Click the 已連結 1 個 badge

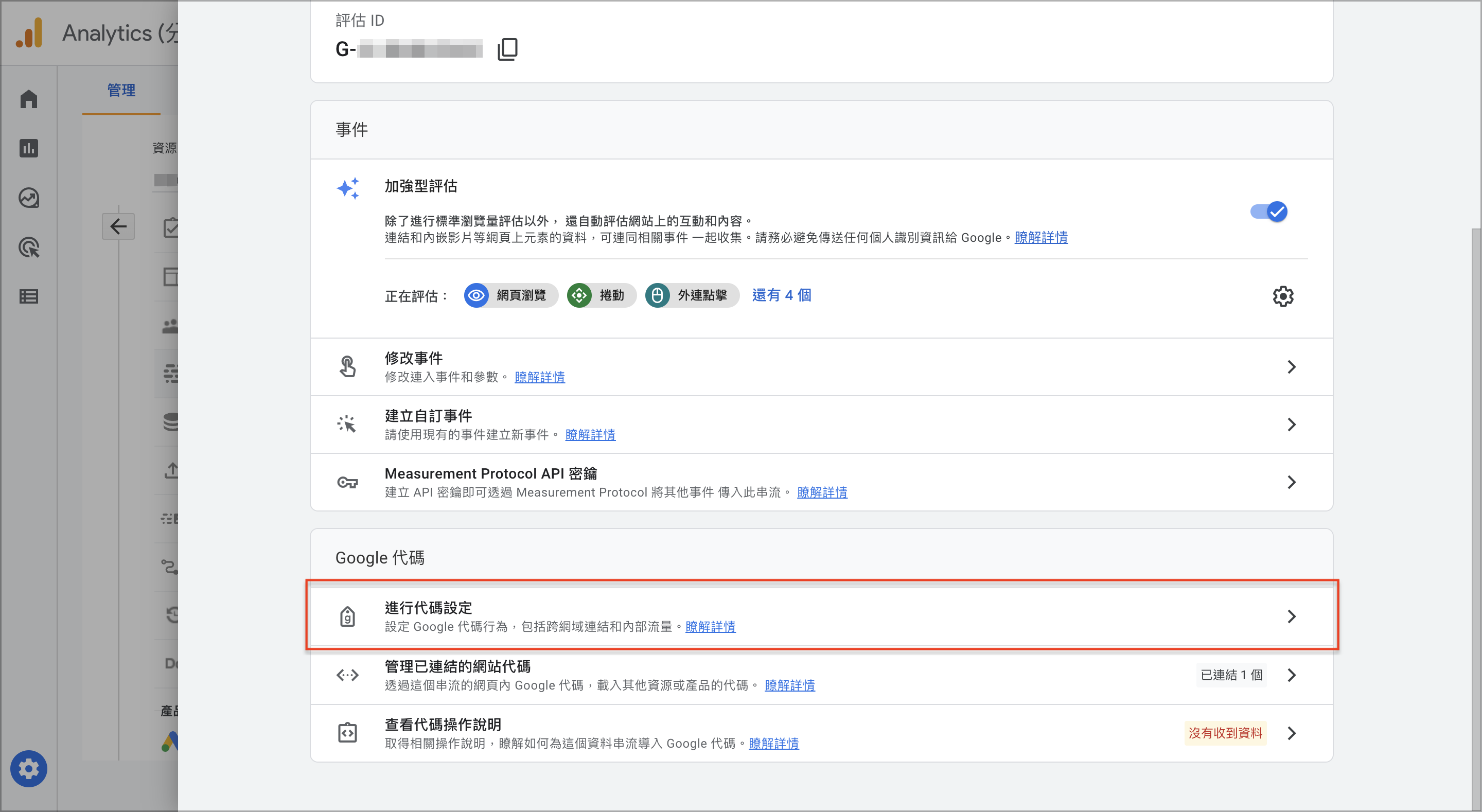point(1231,675)
